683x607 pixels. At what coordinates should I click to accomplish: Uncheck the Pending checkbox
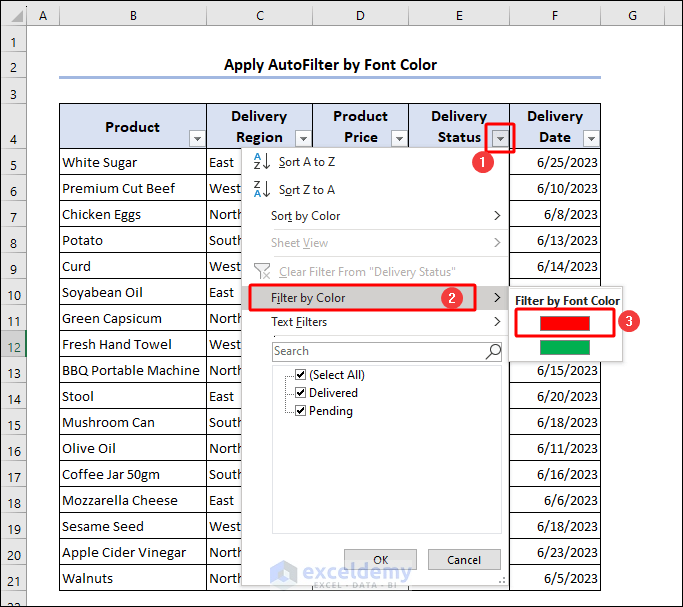tap(301, 411)
